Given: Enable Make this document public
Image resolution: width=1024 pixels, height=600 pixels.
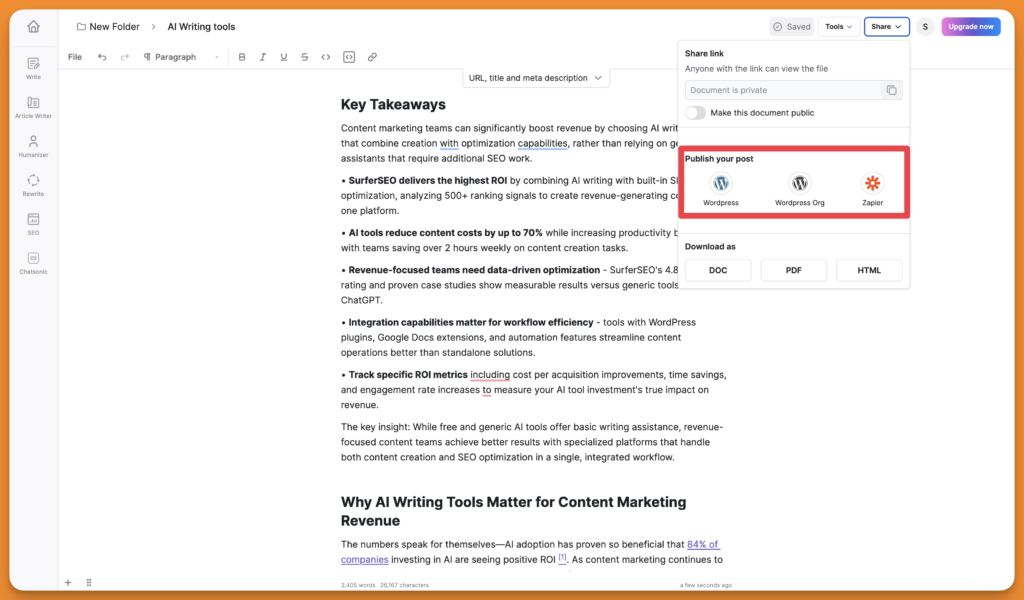Looking at the screenshot, I should 694,113.
